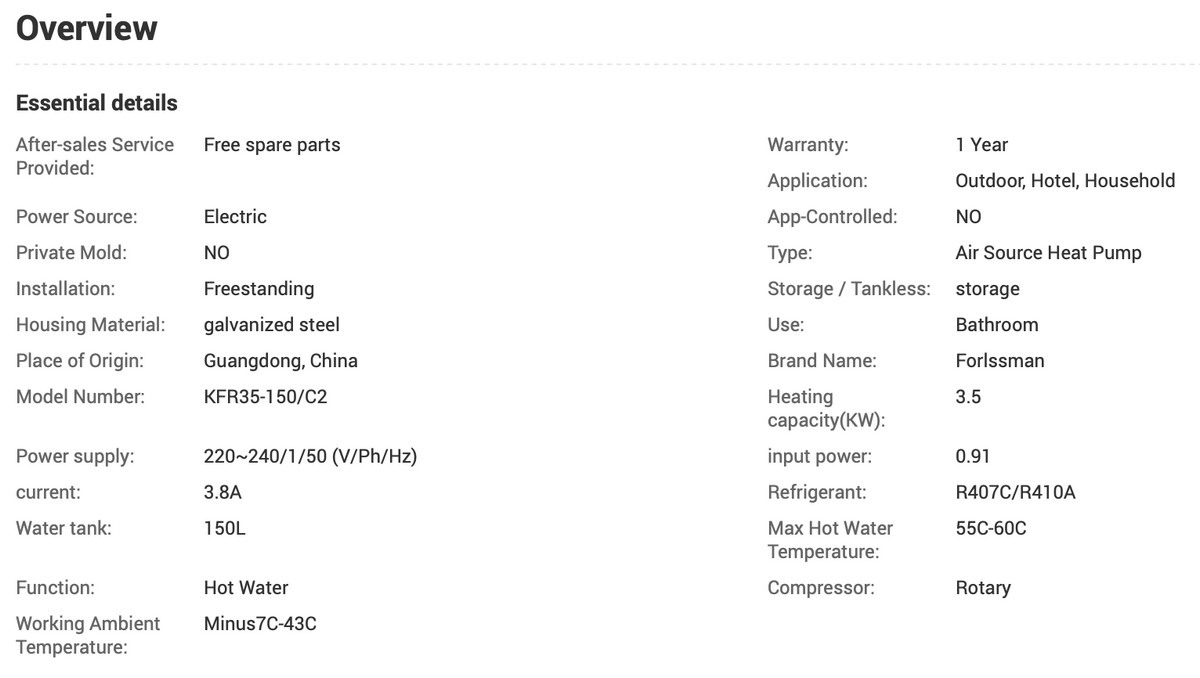Screen dimensions: 1200x678
Task: Click the Installation value Freestanding
Action: tap(259, 289)
